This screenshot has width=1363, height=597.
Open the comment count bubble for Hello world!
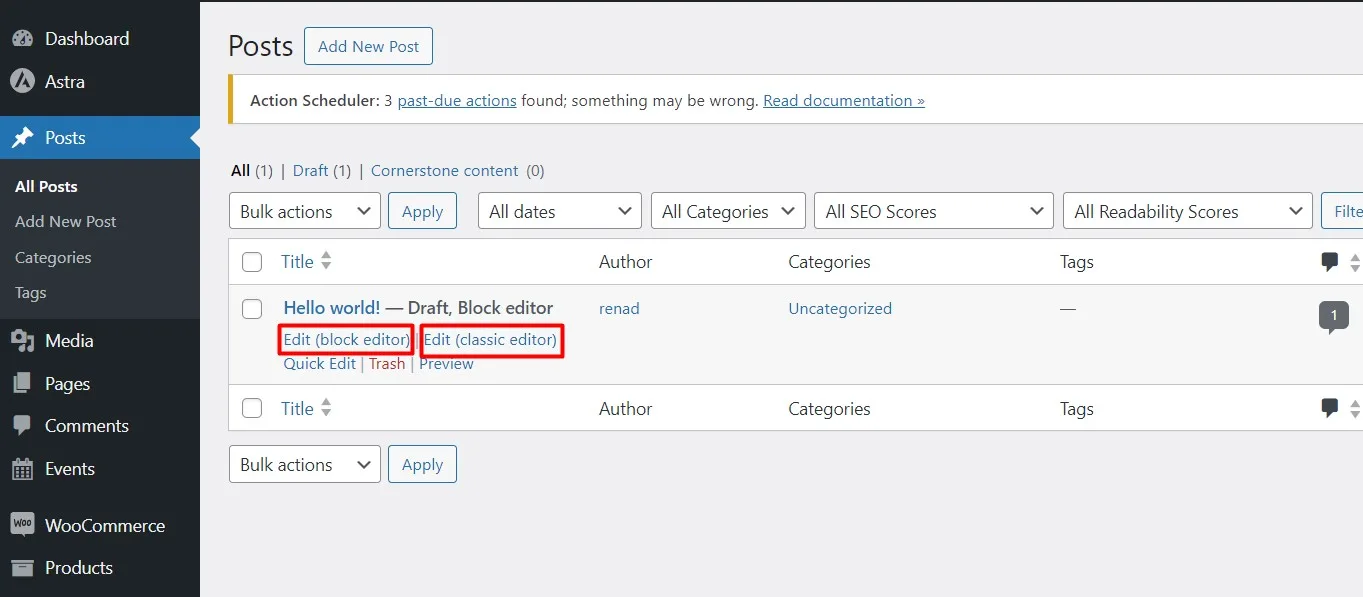coord(1333,317)
